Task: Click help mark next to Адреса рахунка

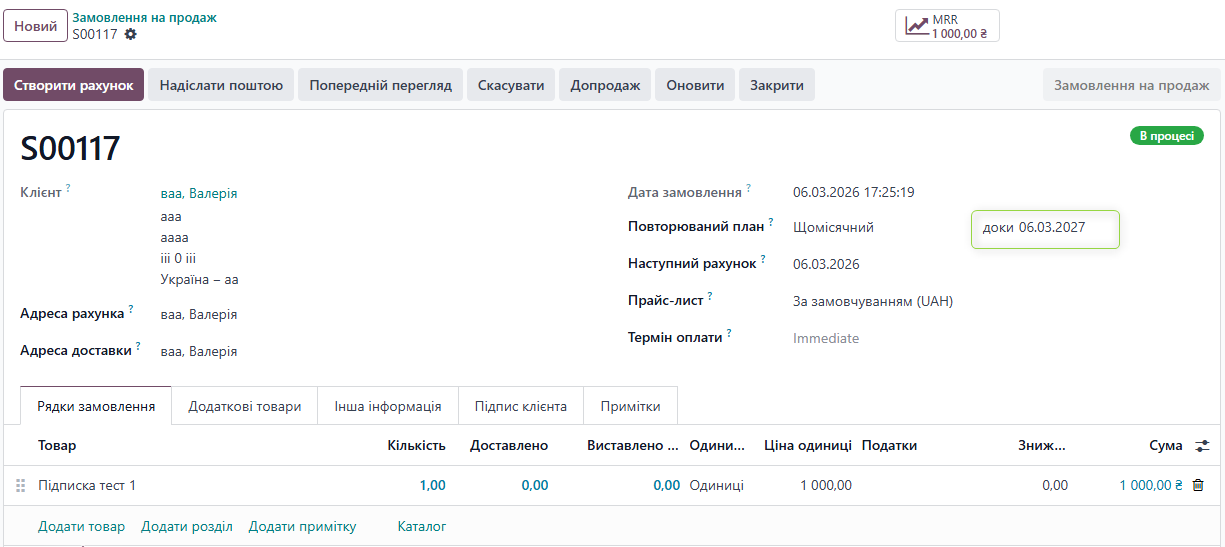Action: (131, 309)
